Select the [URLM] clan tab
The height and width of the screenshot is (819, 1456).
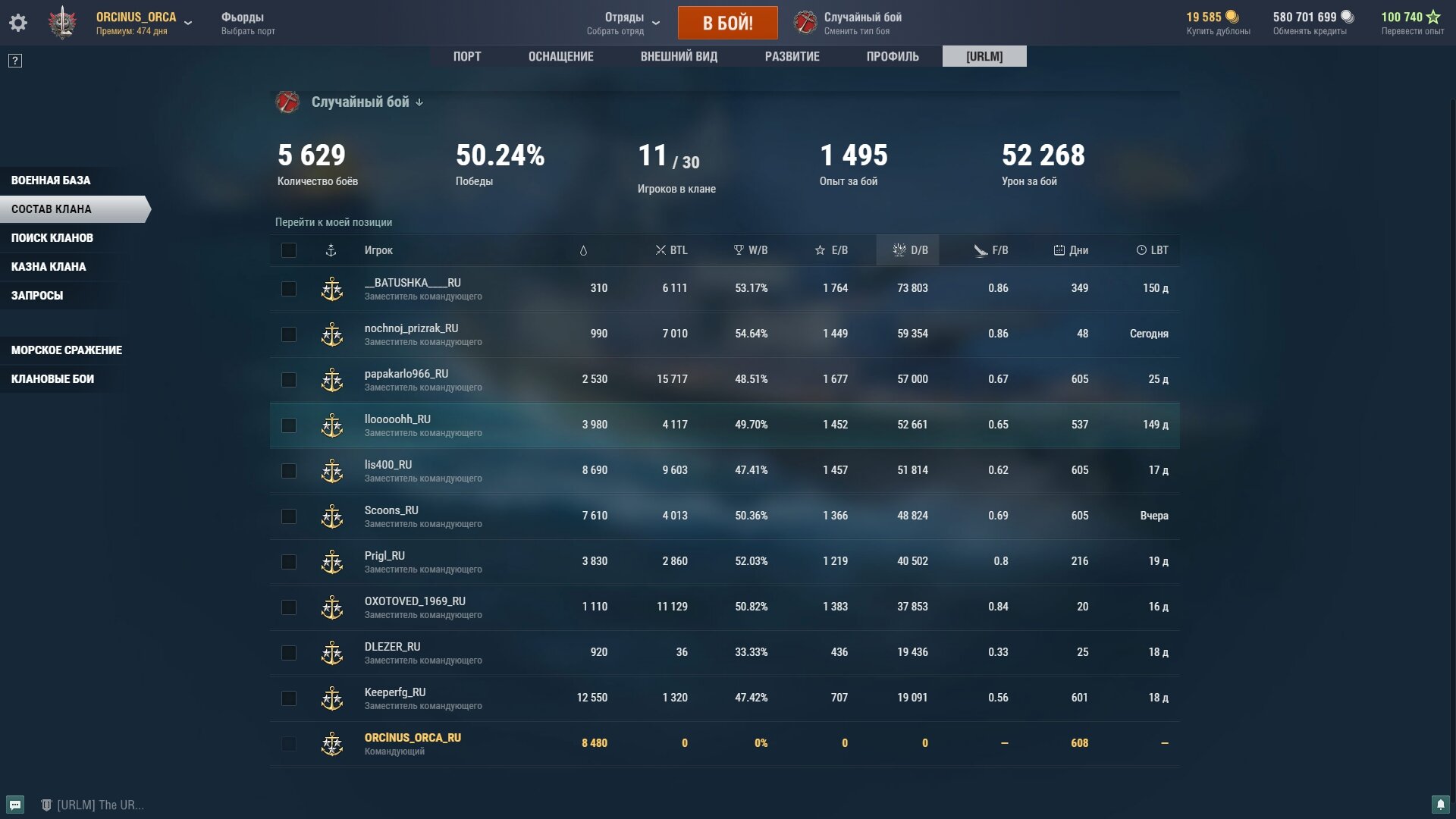point(984,56)
